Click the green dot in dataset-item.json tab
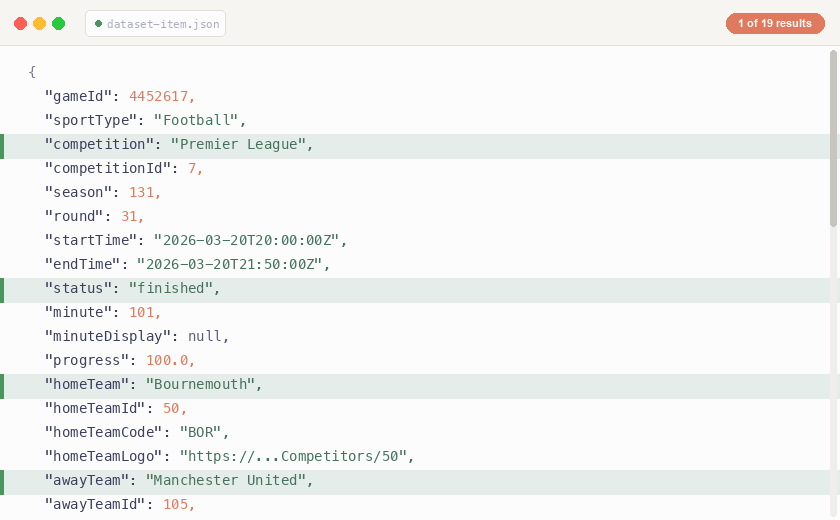840x520 pixels. pos(98,24)
